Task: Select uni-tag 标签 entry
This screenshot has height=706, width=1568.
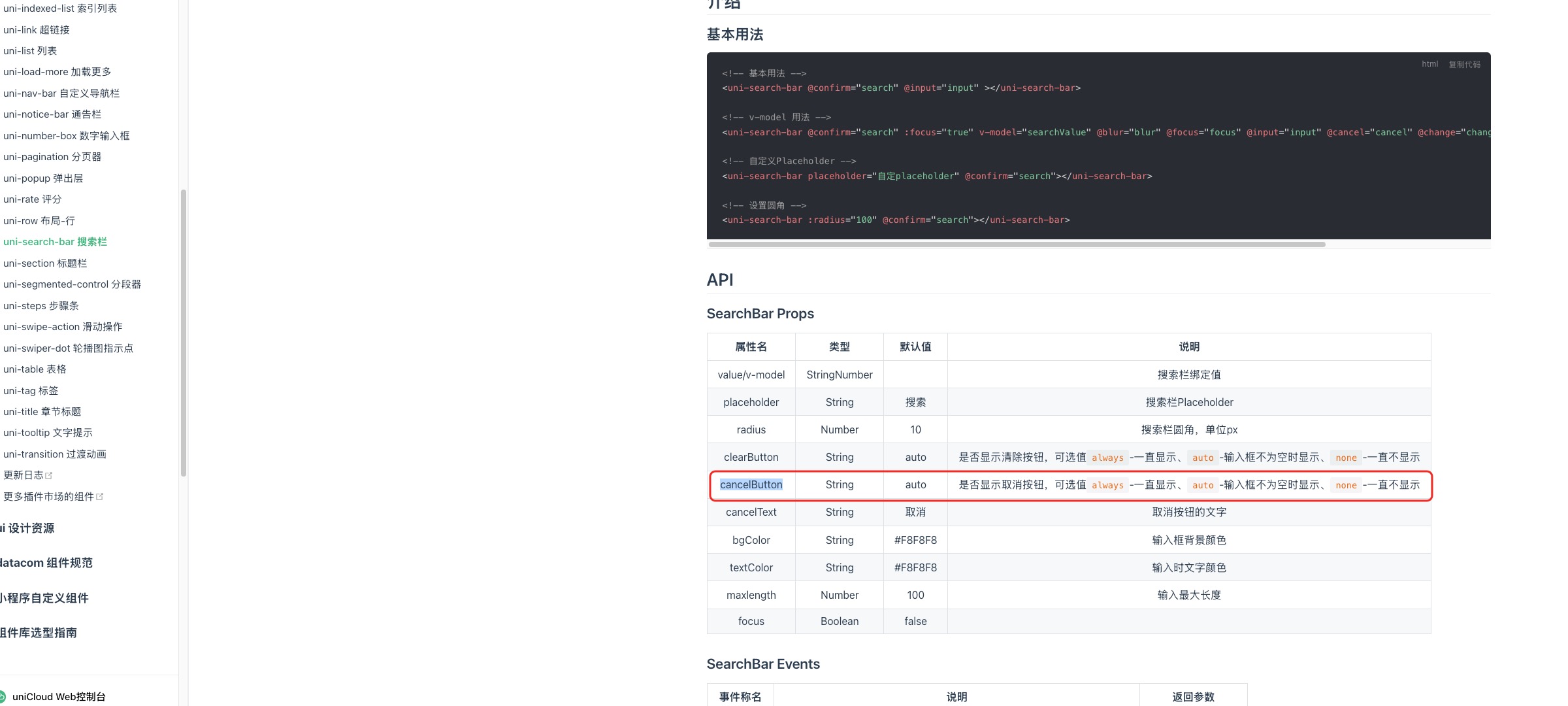Action: [31, 391]
